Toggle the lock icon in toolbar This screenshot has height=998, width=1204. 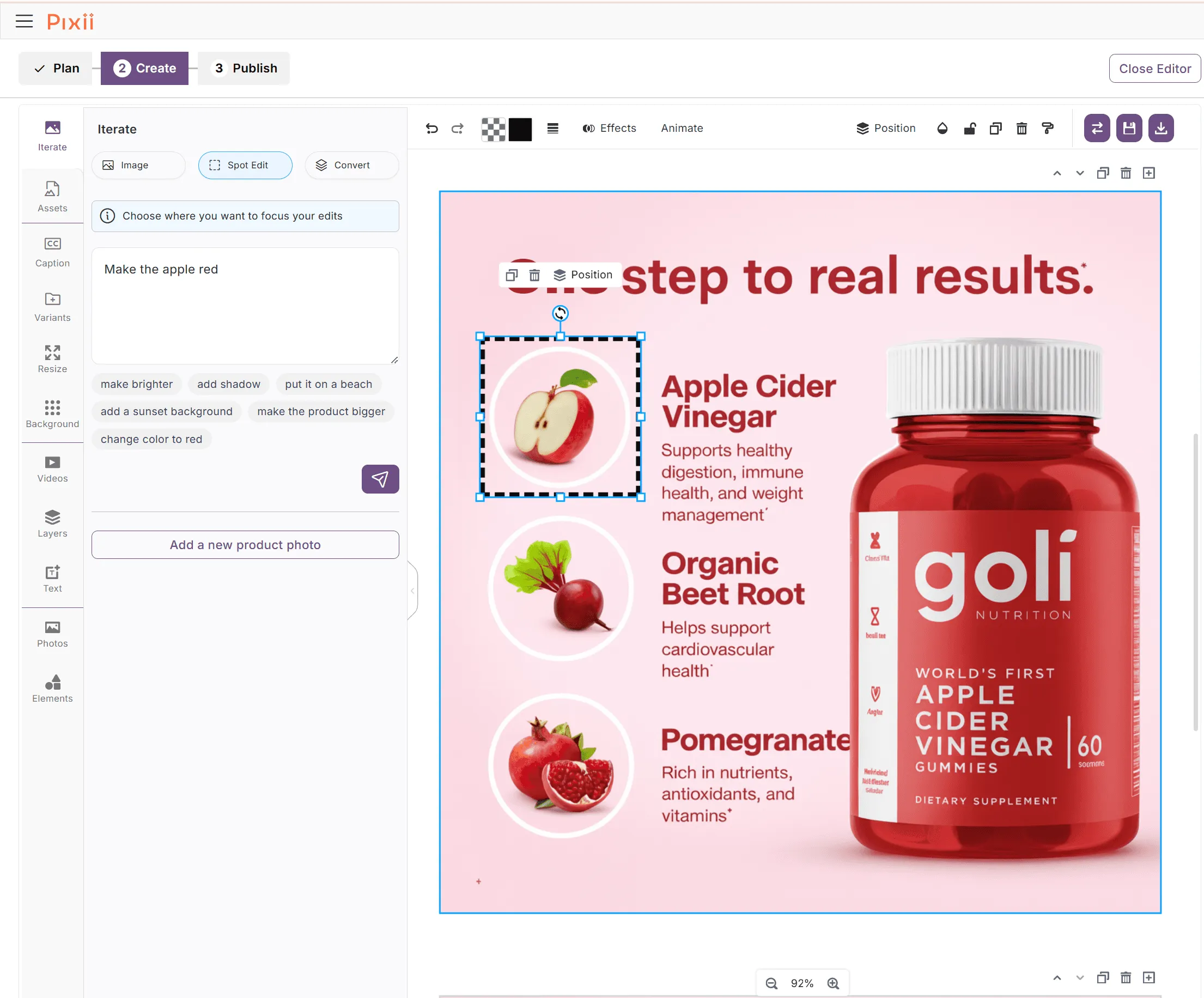point(970,129)
